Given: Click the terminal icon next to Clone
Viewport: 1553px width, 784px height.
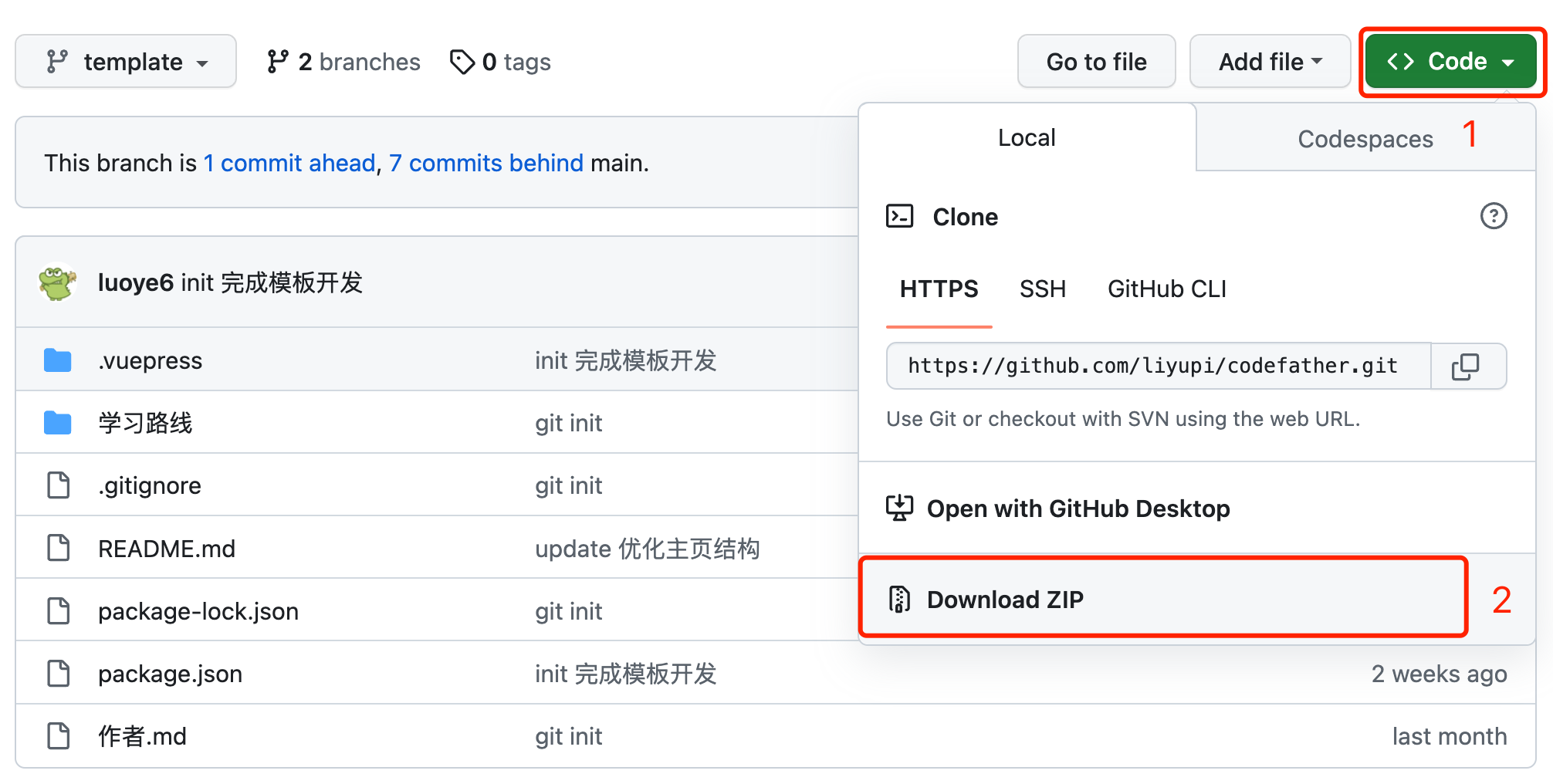Looking at the screenshot, I should pos(899,216).
